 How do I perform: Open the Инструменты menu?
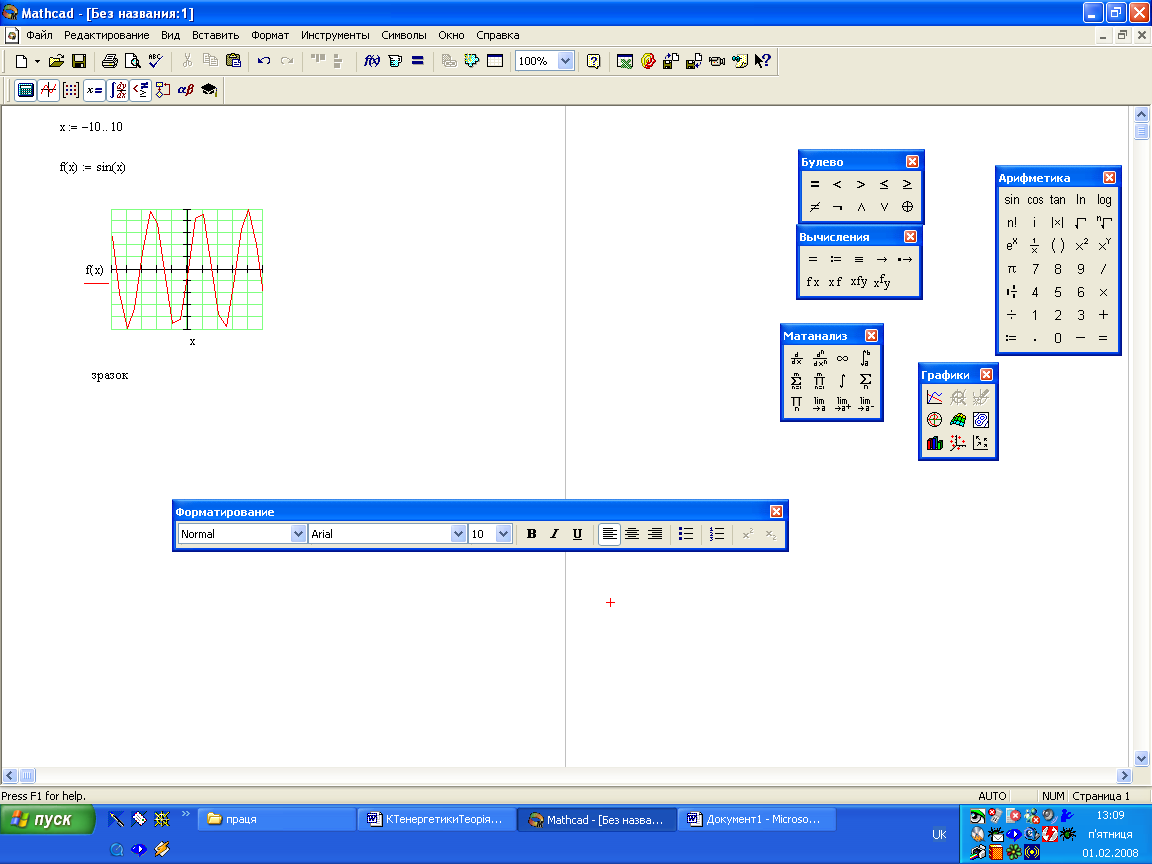(x=335, y=35)
